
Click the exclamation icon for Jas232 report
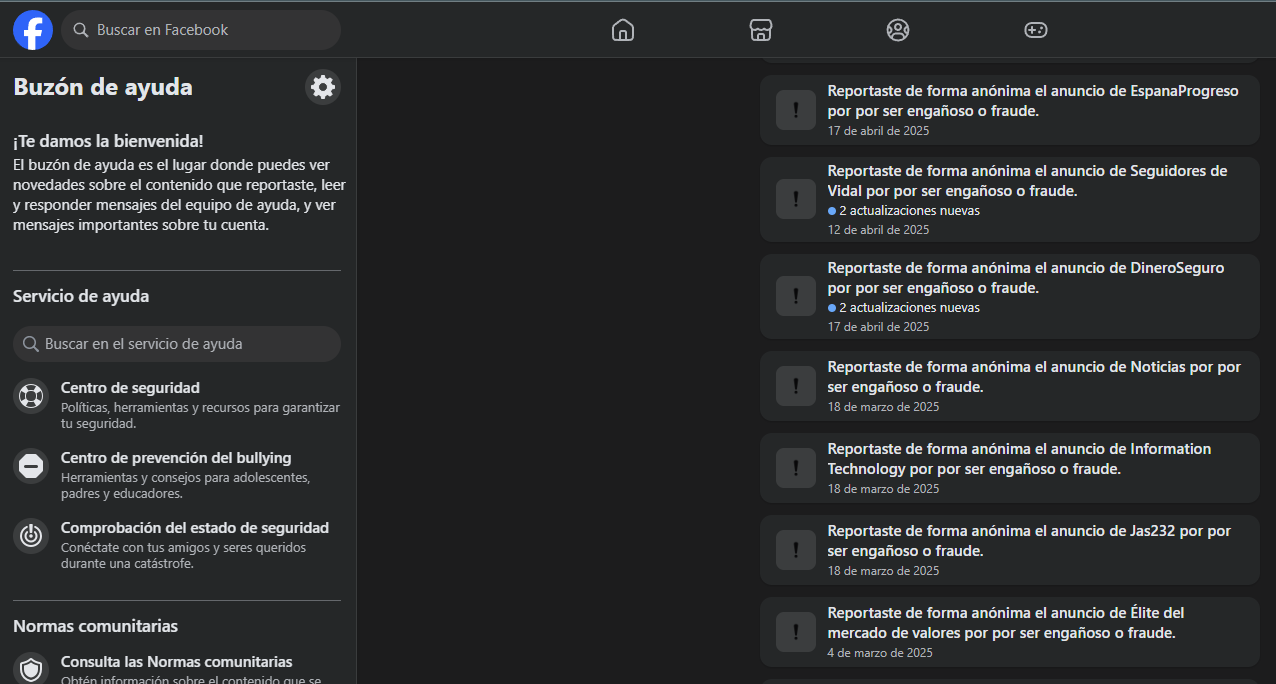coord(796,549)
